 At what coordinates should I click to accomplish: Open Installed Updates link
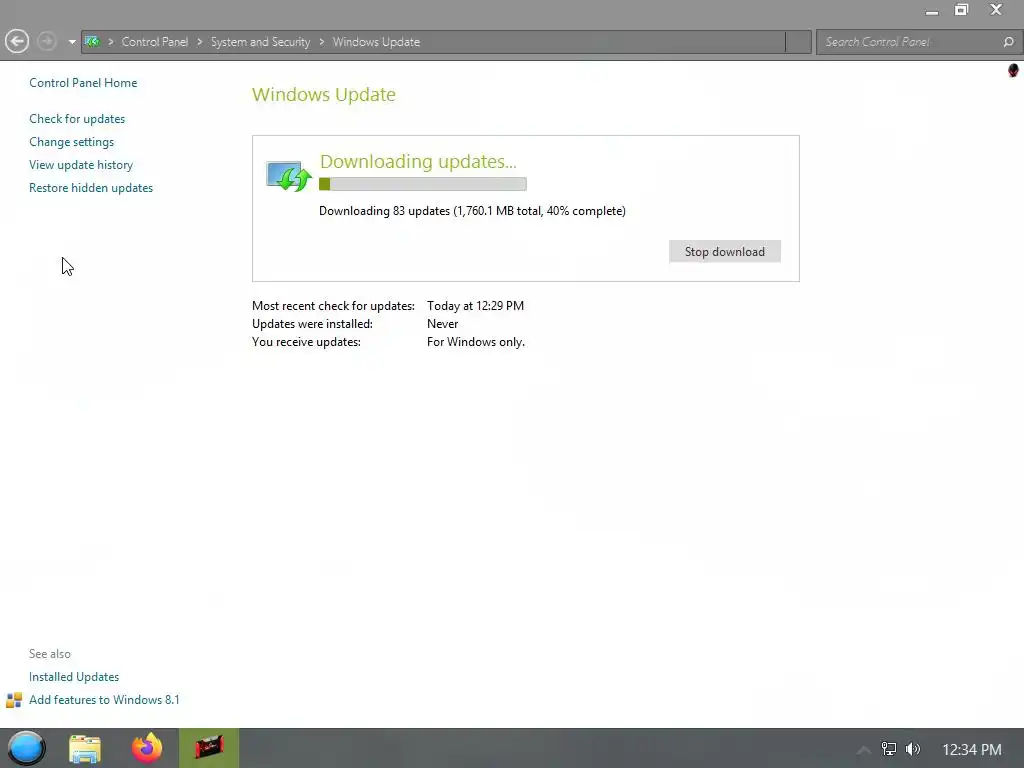tap(74, 677)
